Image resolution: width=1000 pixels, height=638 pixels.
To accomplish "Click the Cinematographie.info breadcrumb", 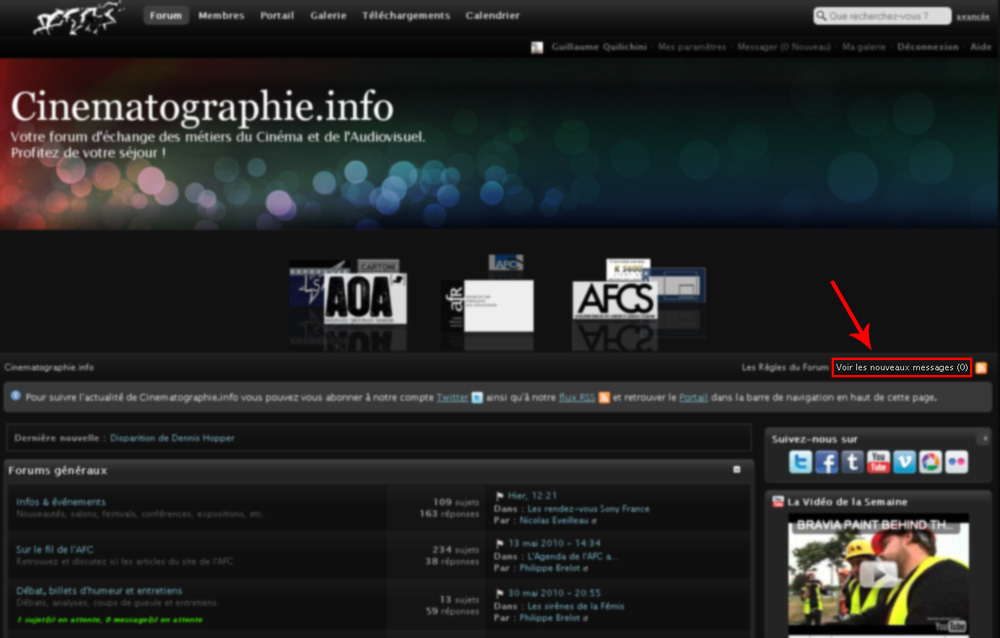I will pyautogui.click(x=49, y=367).
